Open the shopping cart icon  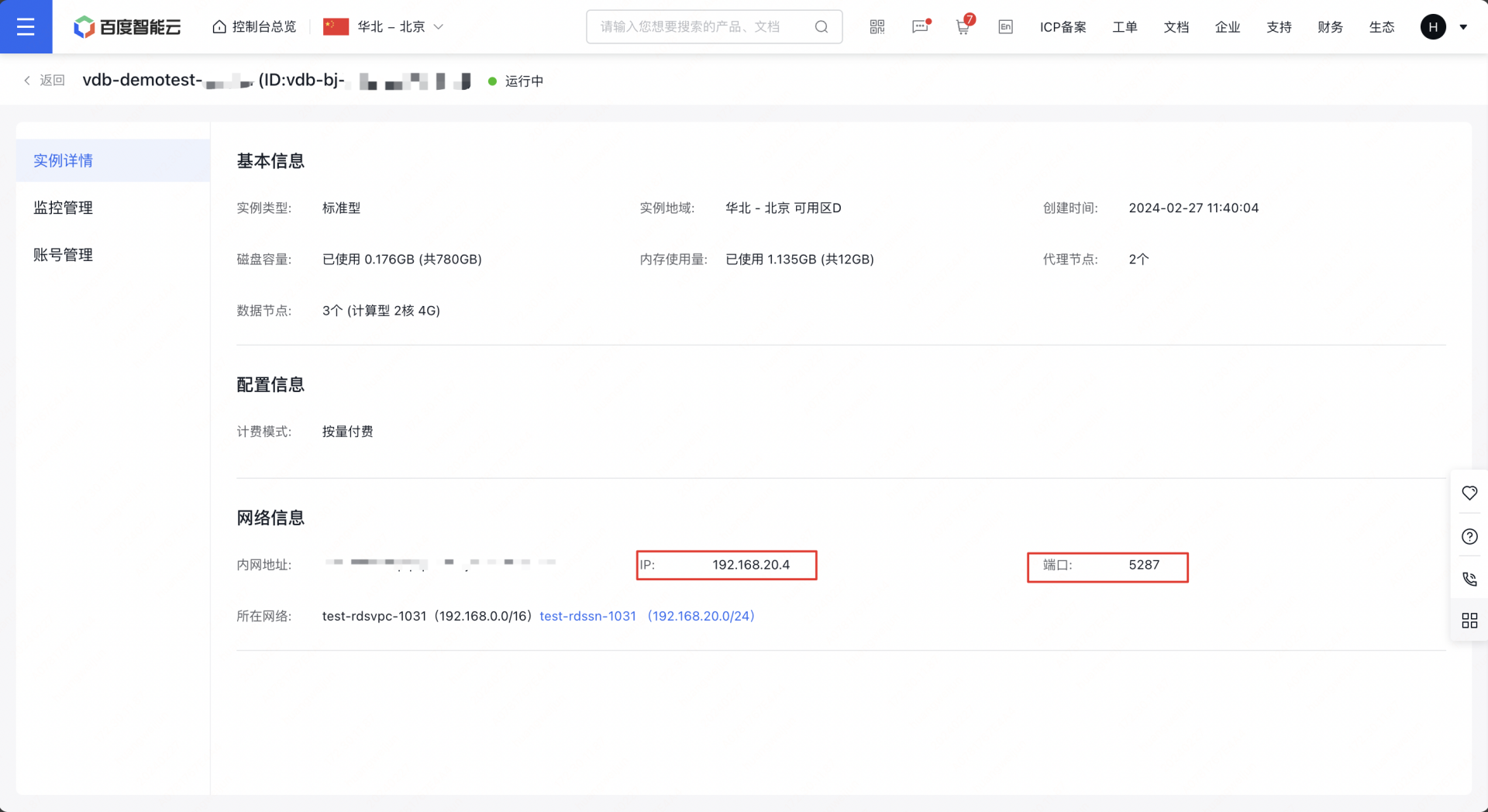coord(963,26)
